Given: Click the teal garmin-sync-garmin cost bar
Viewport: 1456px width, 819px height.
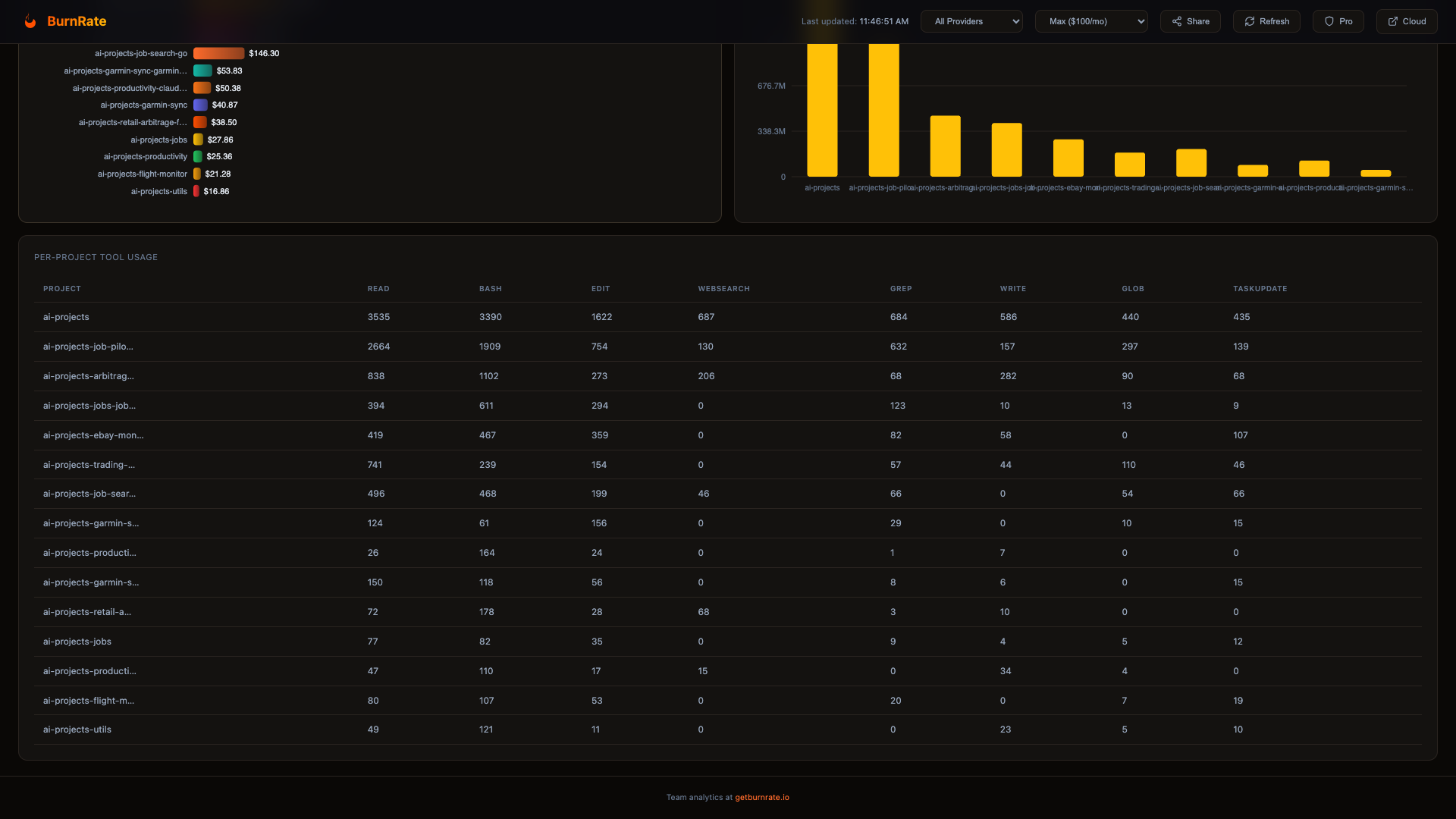Looking at the screenshot, I should 202,71.
